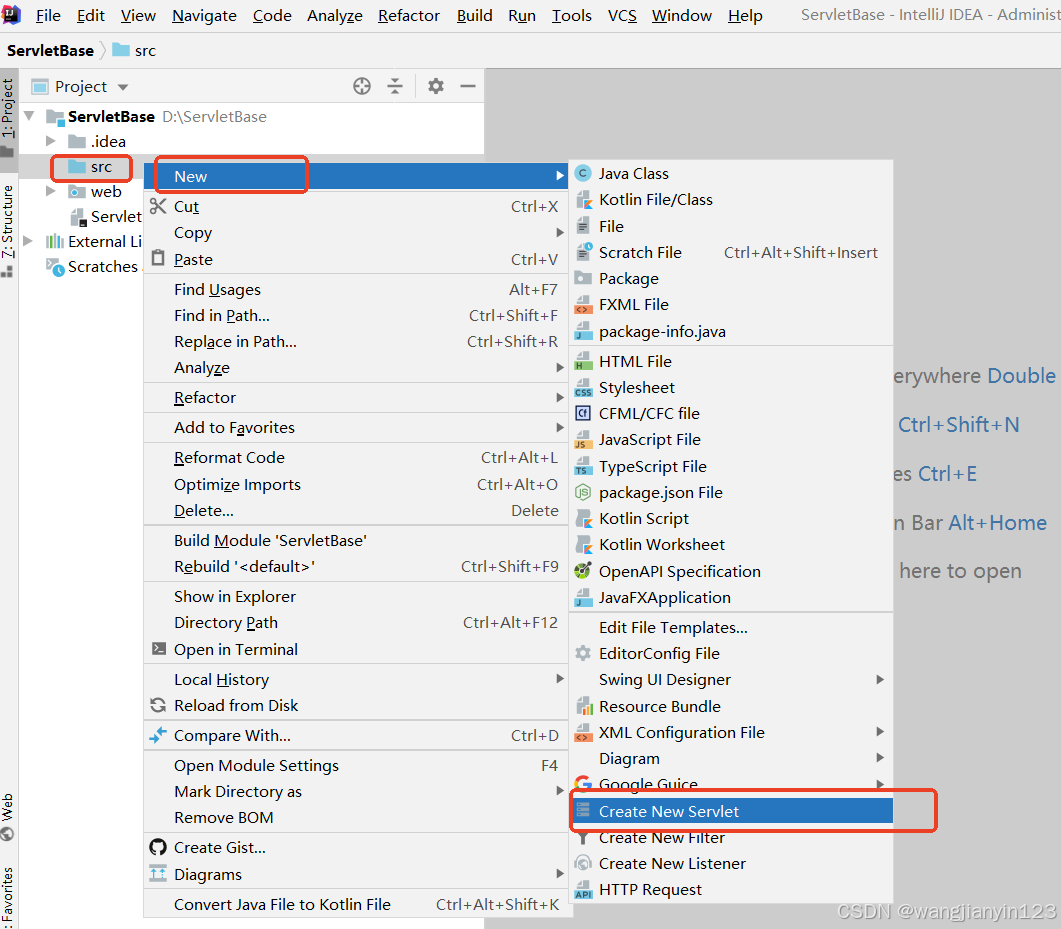This screenshot has height=929, width=1061.
Task: Click the CFML/CFC file icon
Action: (583, 413)
